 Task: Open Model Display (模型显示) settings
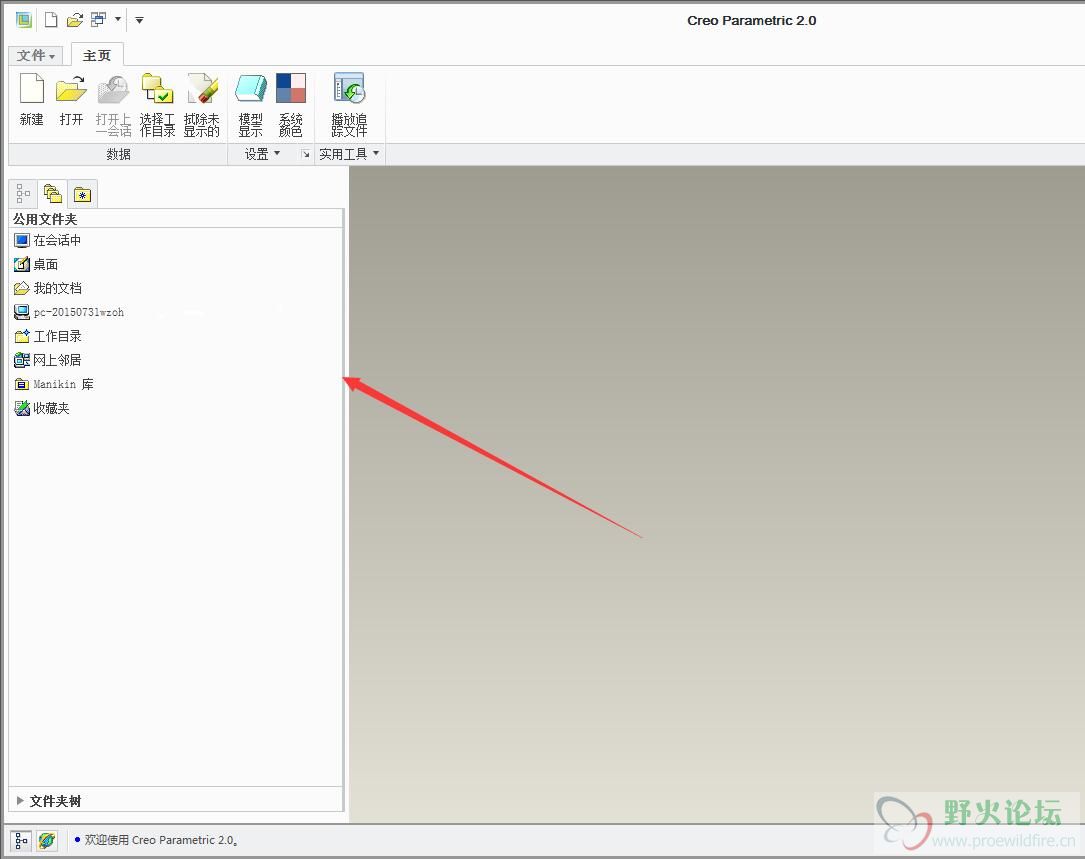pyautogui.click(x=250, y=105)
